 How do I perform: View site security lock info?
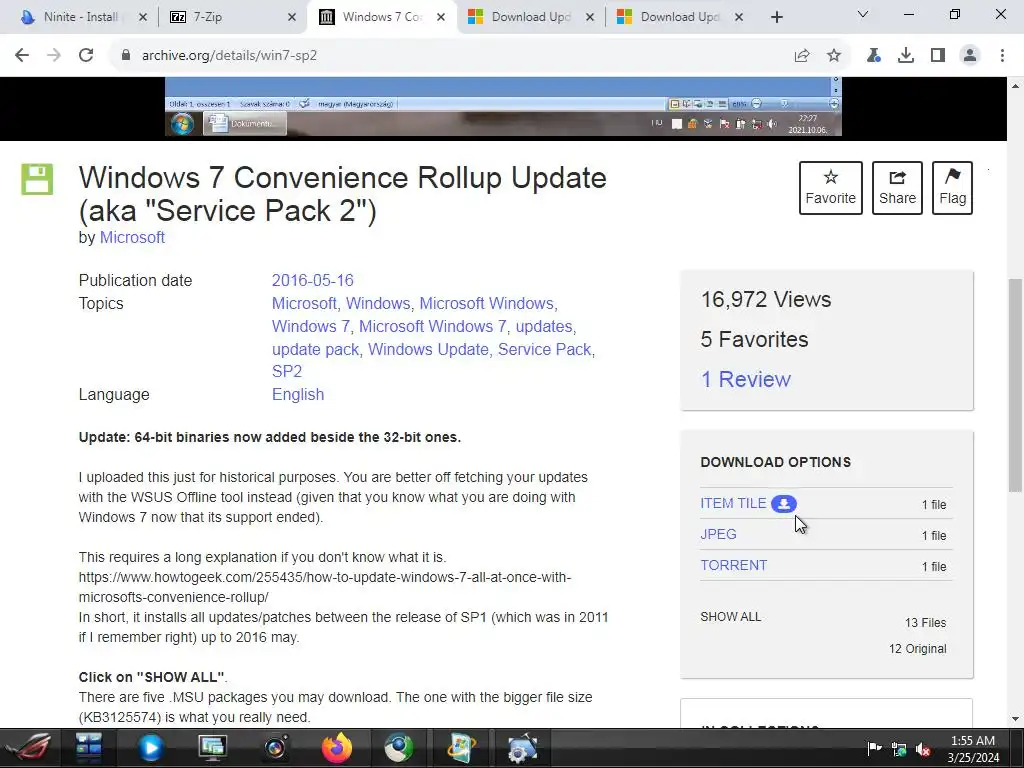(126, 56)
